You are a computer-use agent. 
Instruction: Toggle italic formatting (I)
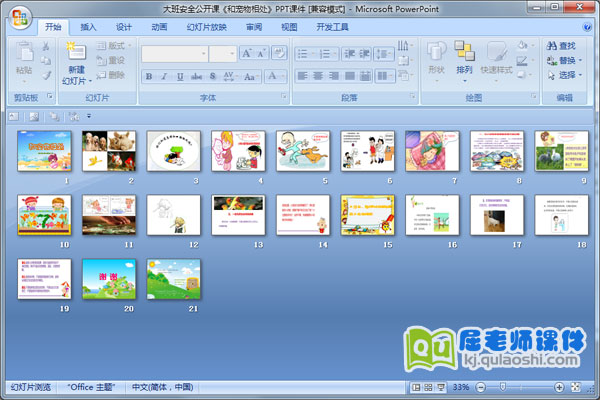point(164,76)
